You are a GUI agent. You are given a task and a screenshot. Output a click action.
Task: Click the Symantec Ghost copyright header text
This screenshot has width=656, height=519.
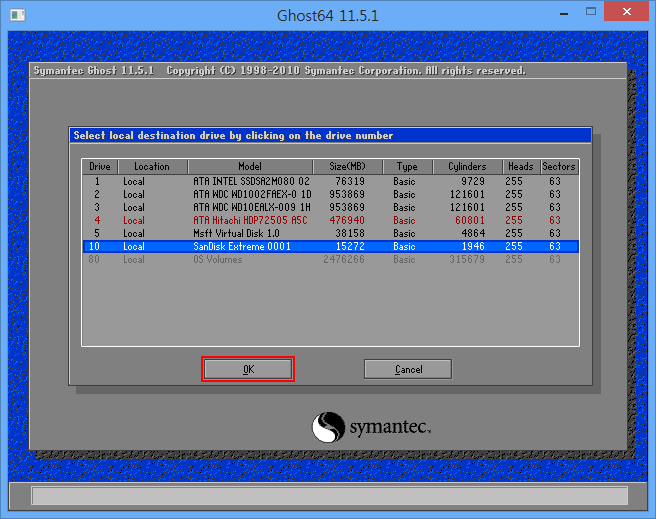(279, 70)
